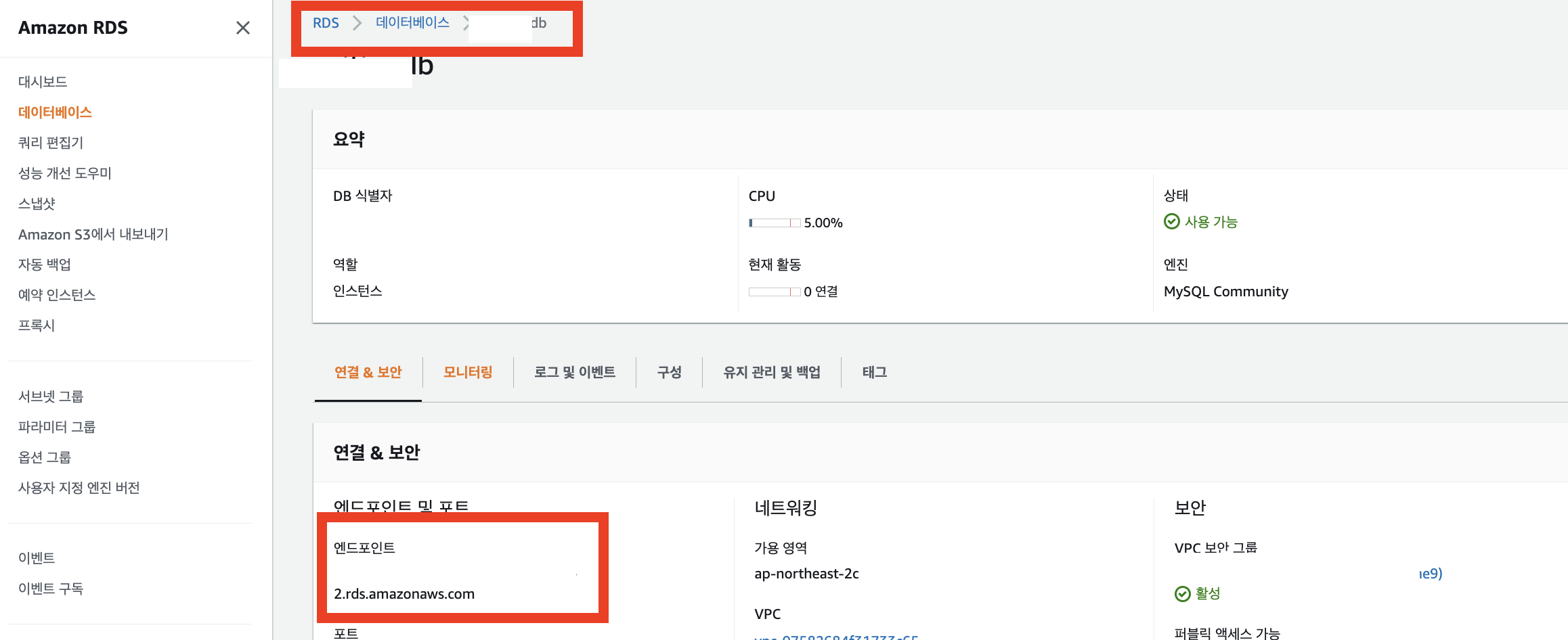Click the CPU 5.00% usage bar
Image resolution: width=1568 pixels, height=640 pixels.
click(x=775, y=223)
